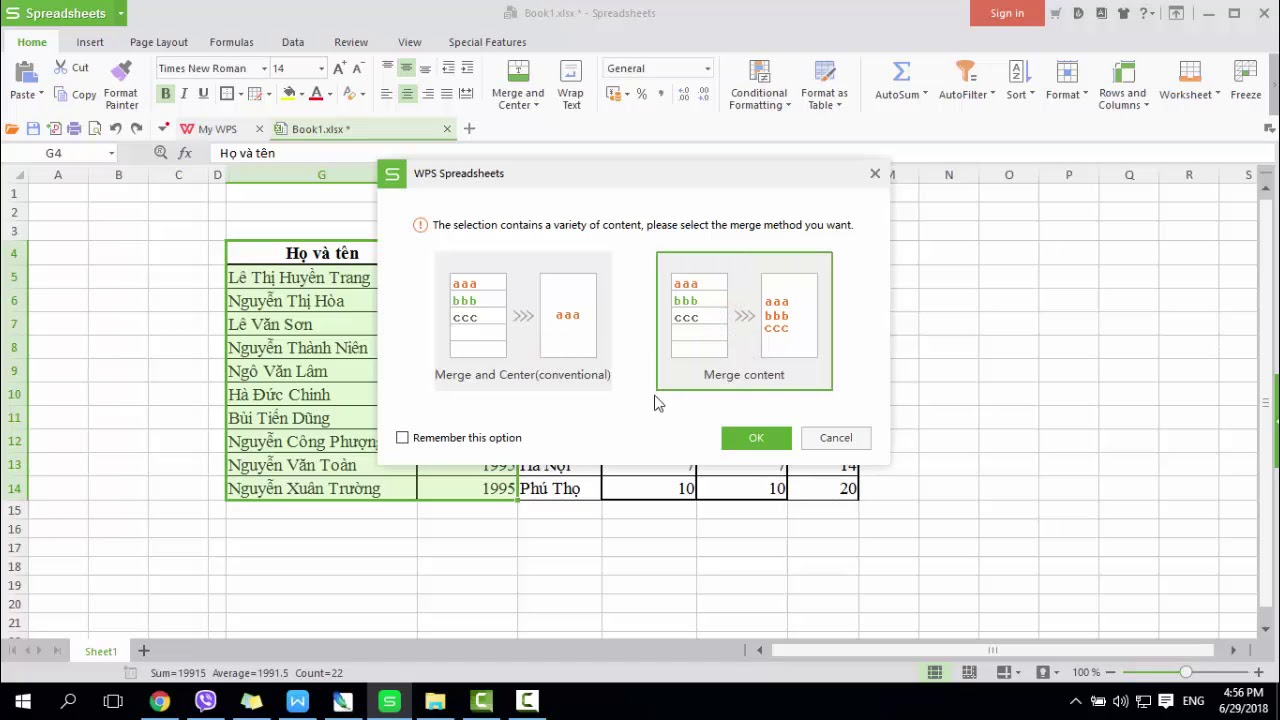1280x720 pixels.
Task: Open the Data ribbon tab
Action: (x=293, y=42)
